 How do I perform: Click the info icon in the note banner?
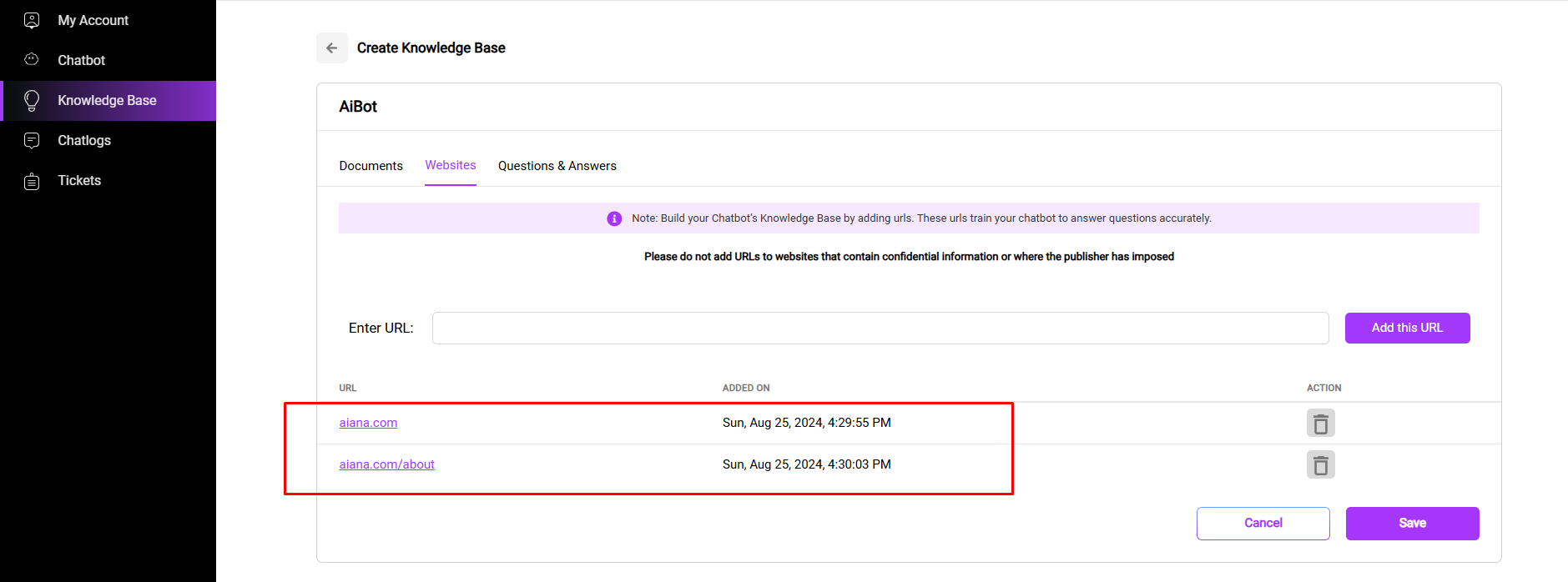(x=614, y=218)
